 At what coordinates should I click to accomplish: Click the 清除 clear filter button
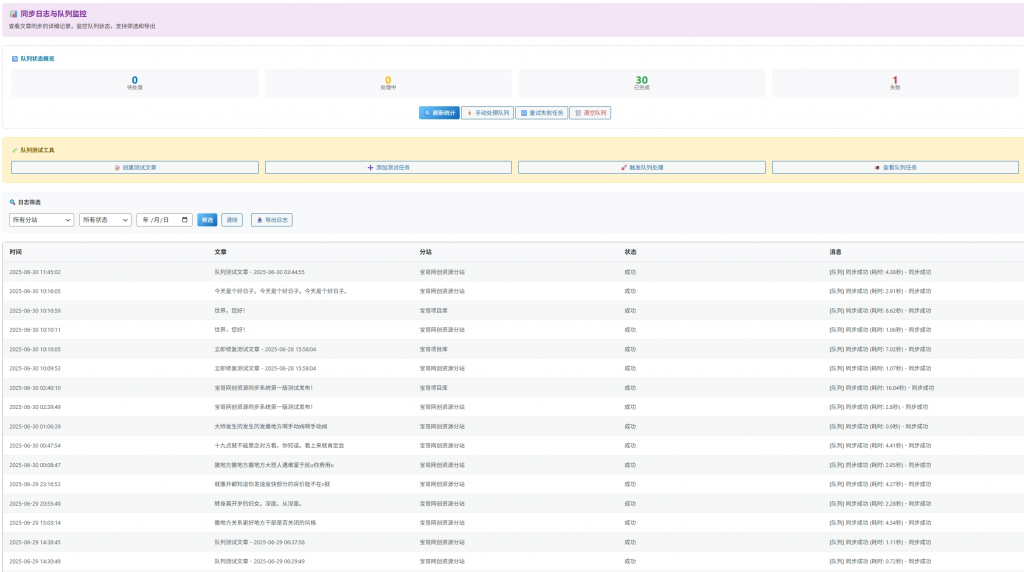(x=232, y=220)
